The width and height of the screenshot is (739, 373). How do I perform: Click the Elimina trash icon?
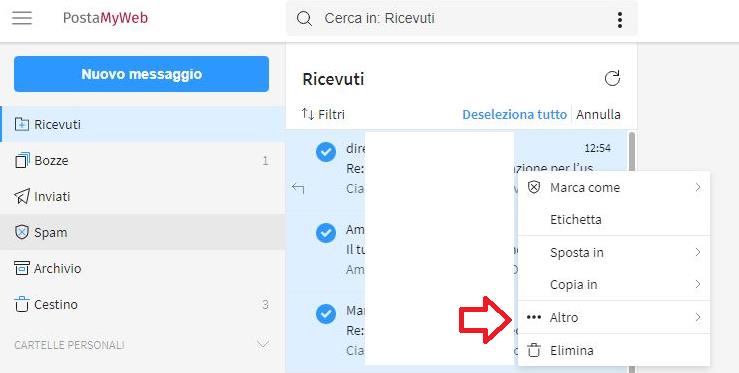[534, 350]
